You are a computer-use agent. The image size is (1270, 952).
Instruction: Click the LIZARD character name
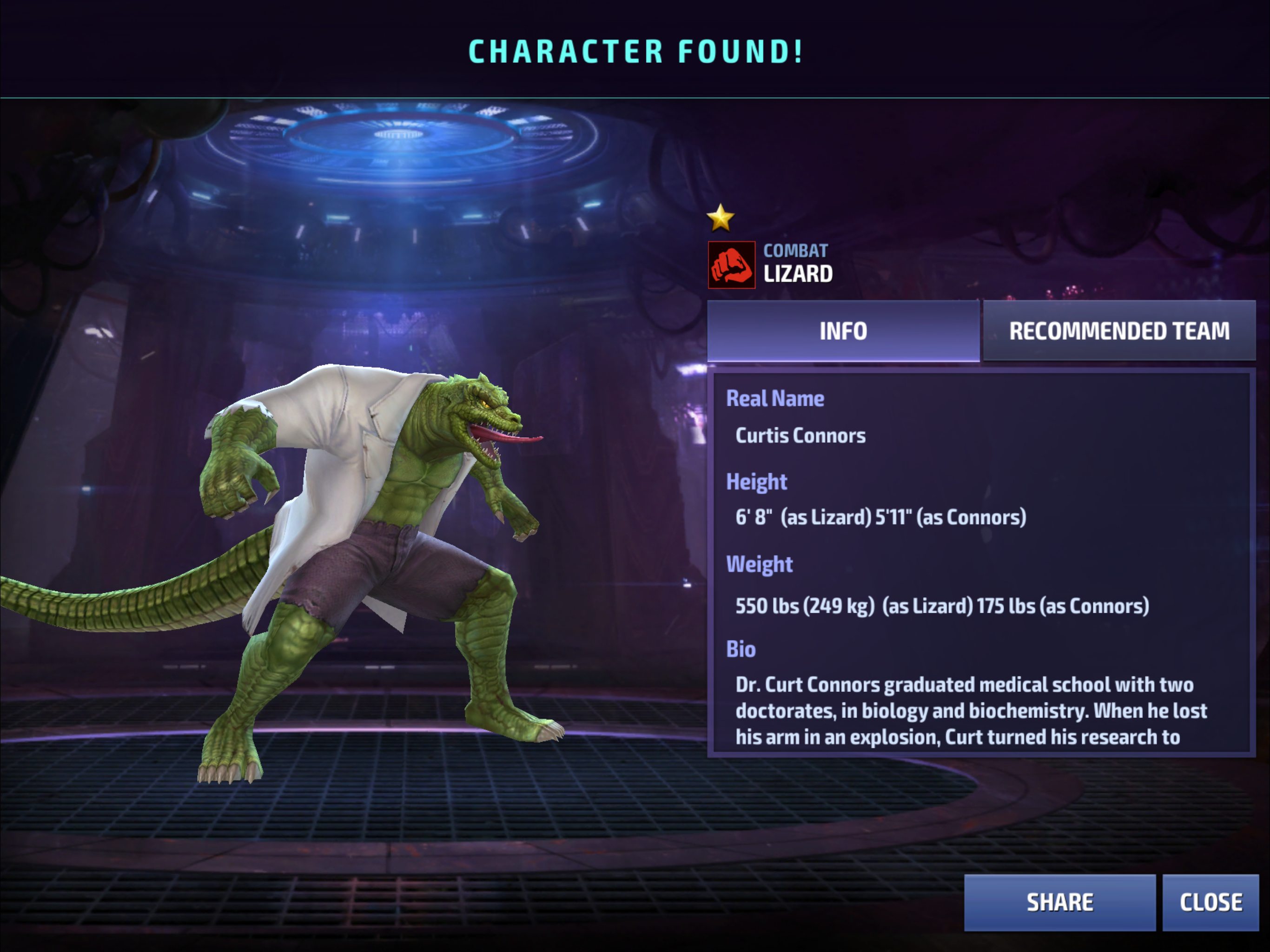798,274
